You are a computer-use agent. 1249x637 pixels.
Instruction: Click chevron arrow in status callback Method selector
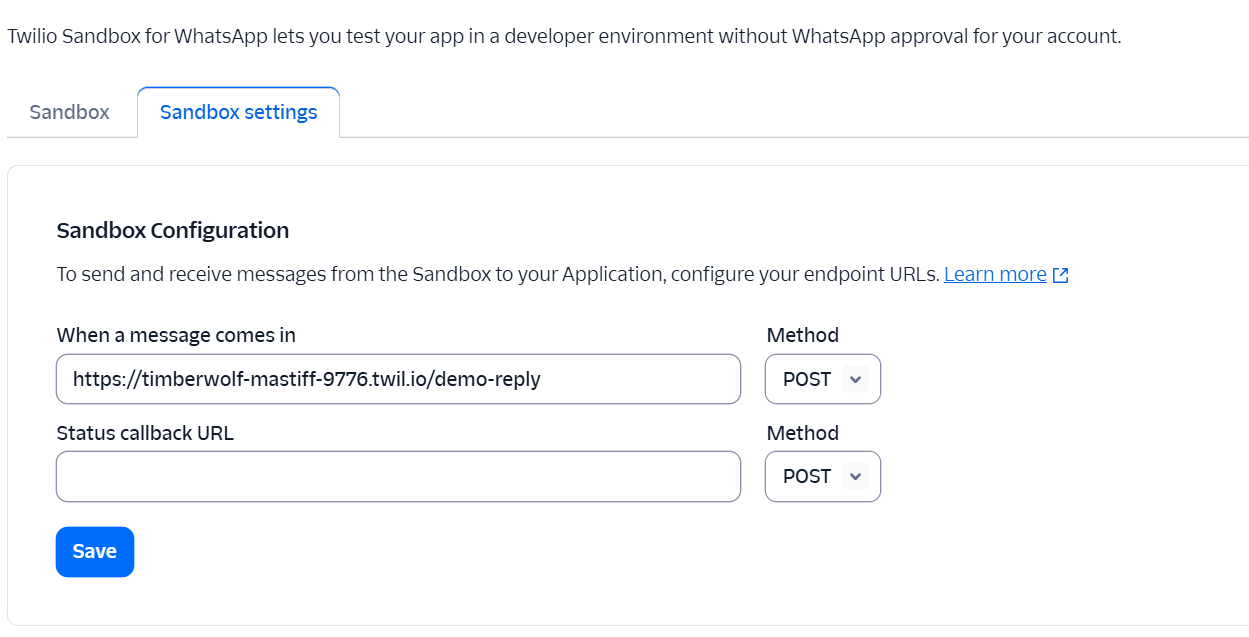(x=854, y=476)
